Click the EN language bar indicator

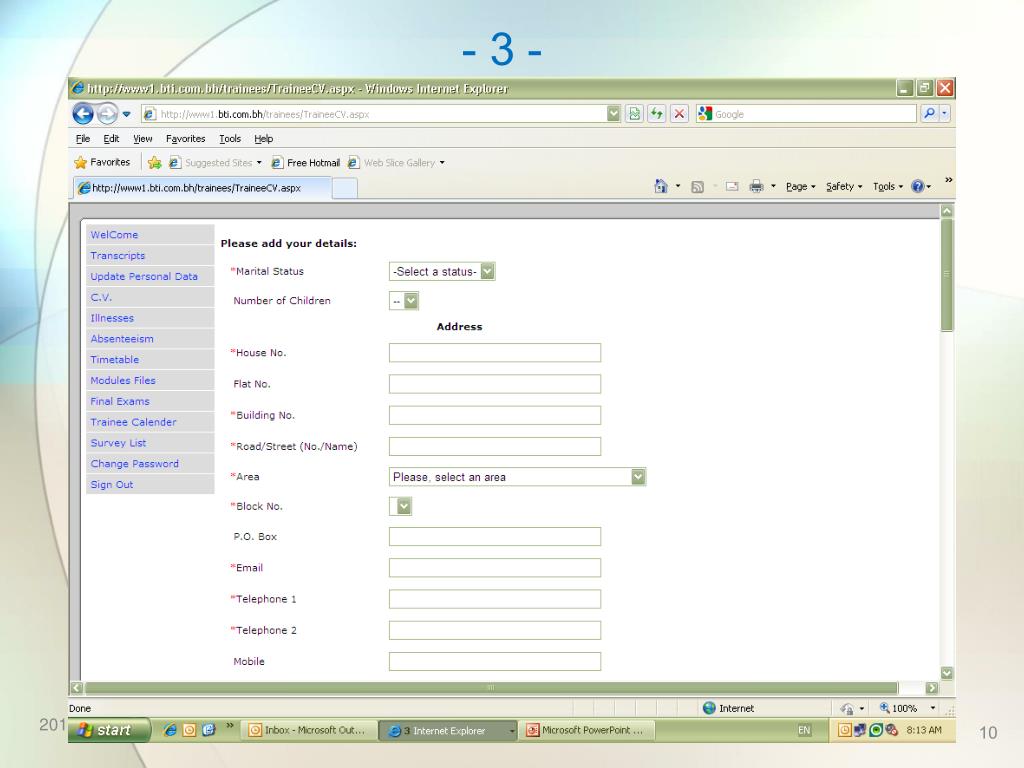[x=804, y=730]
